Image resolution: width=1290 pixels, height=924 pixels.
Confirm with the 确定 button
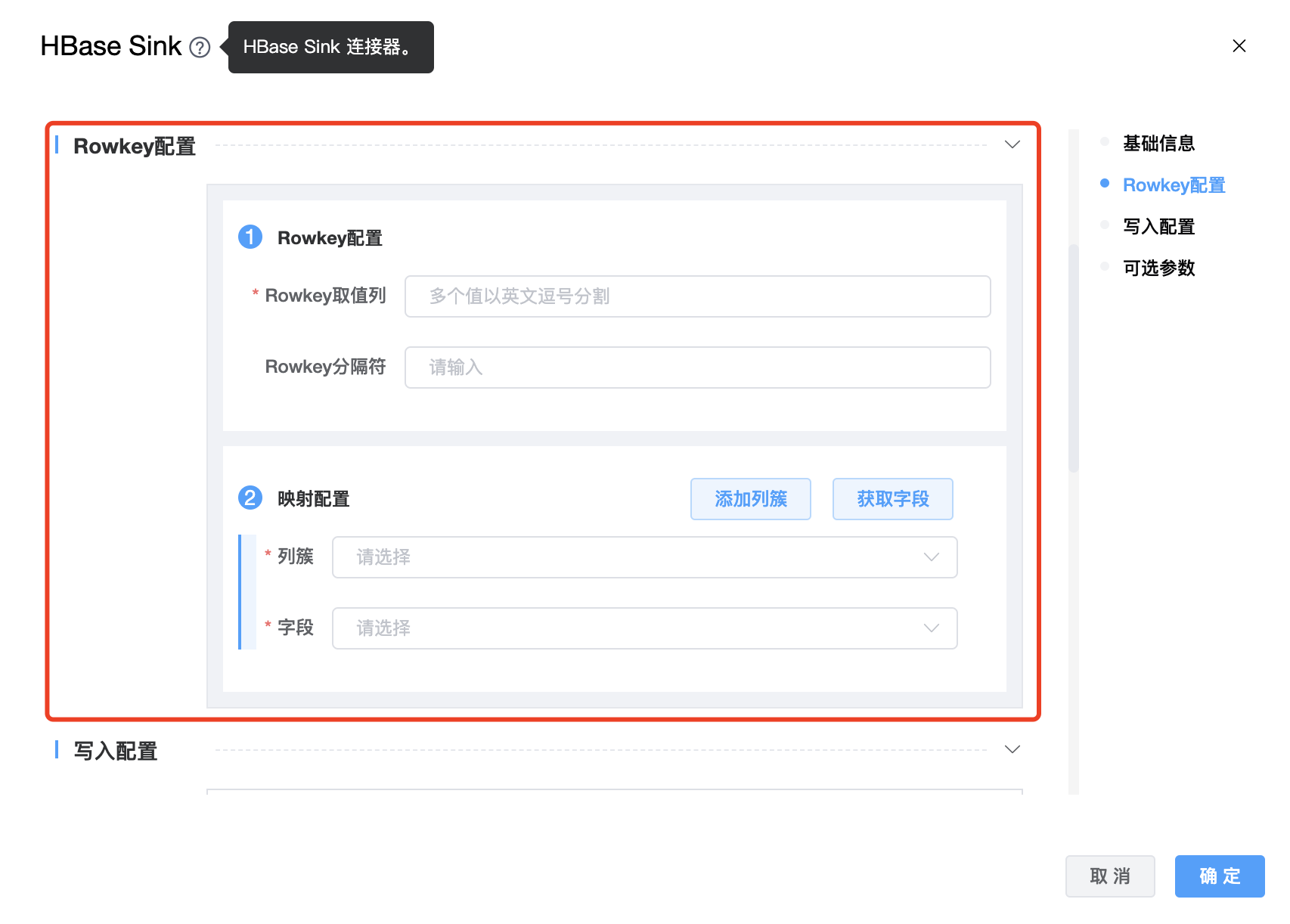click(1219, 876)
